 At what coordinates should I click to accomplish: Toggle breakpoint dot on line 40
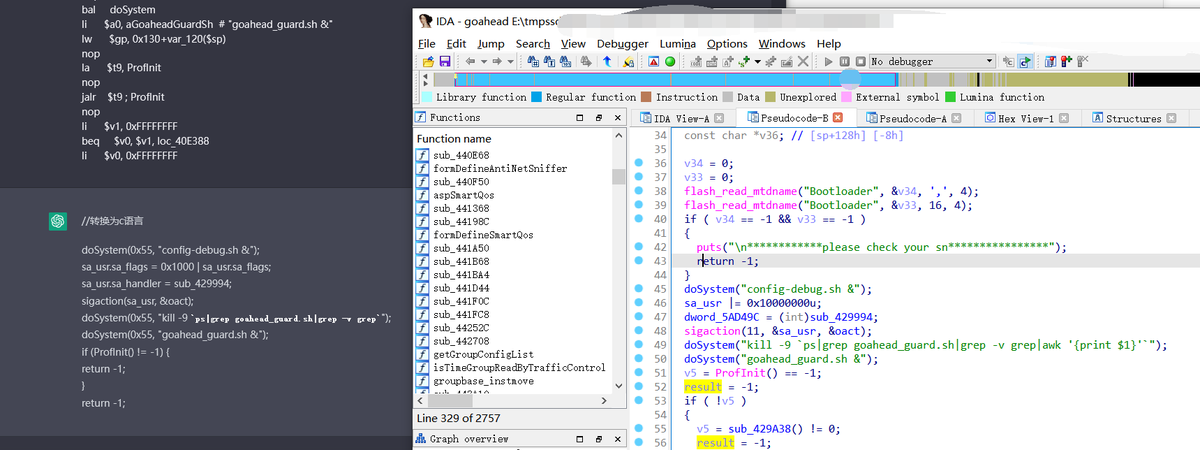(x=638, y=218)
